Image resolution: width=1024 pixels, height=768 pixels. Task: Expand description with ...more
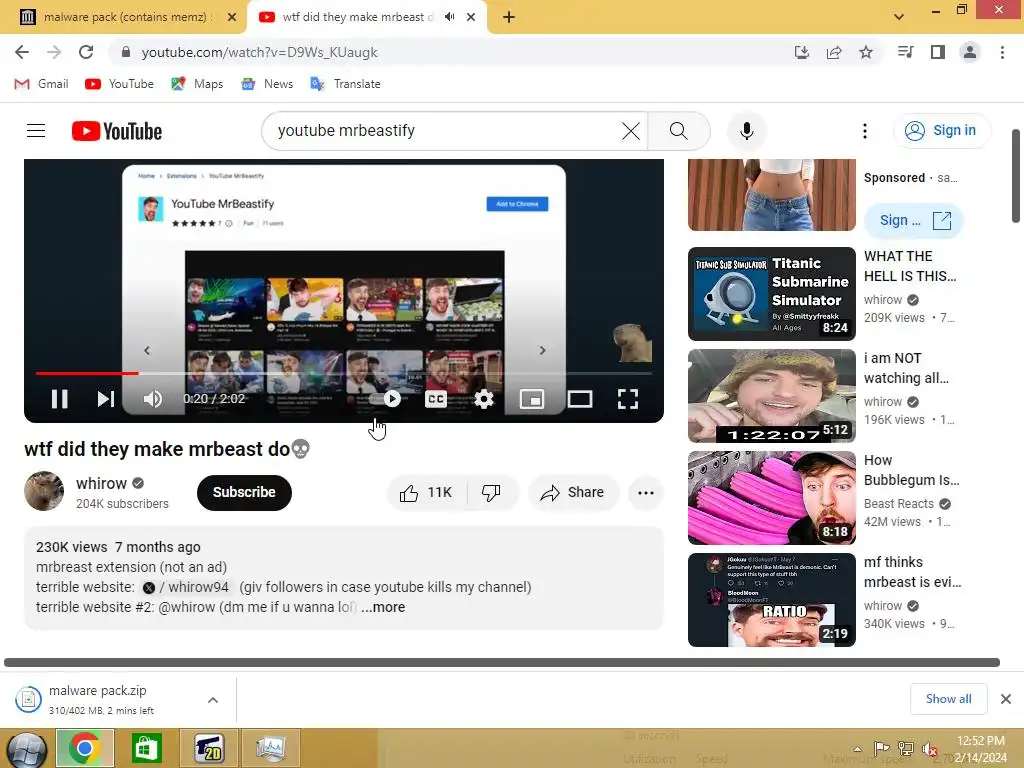click(383, 607)
